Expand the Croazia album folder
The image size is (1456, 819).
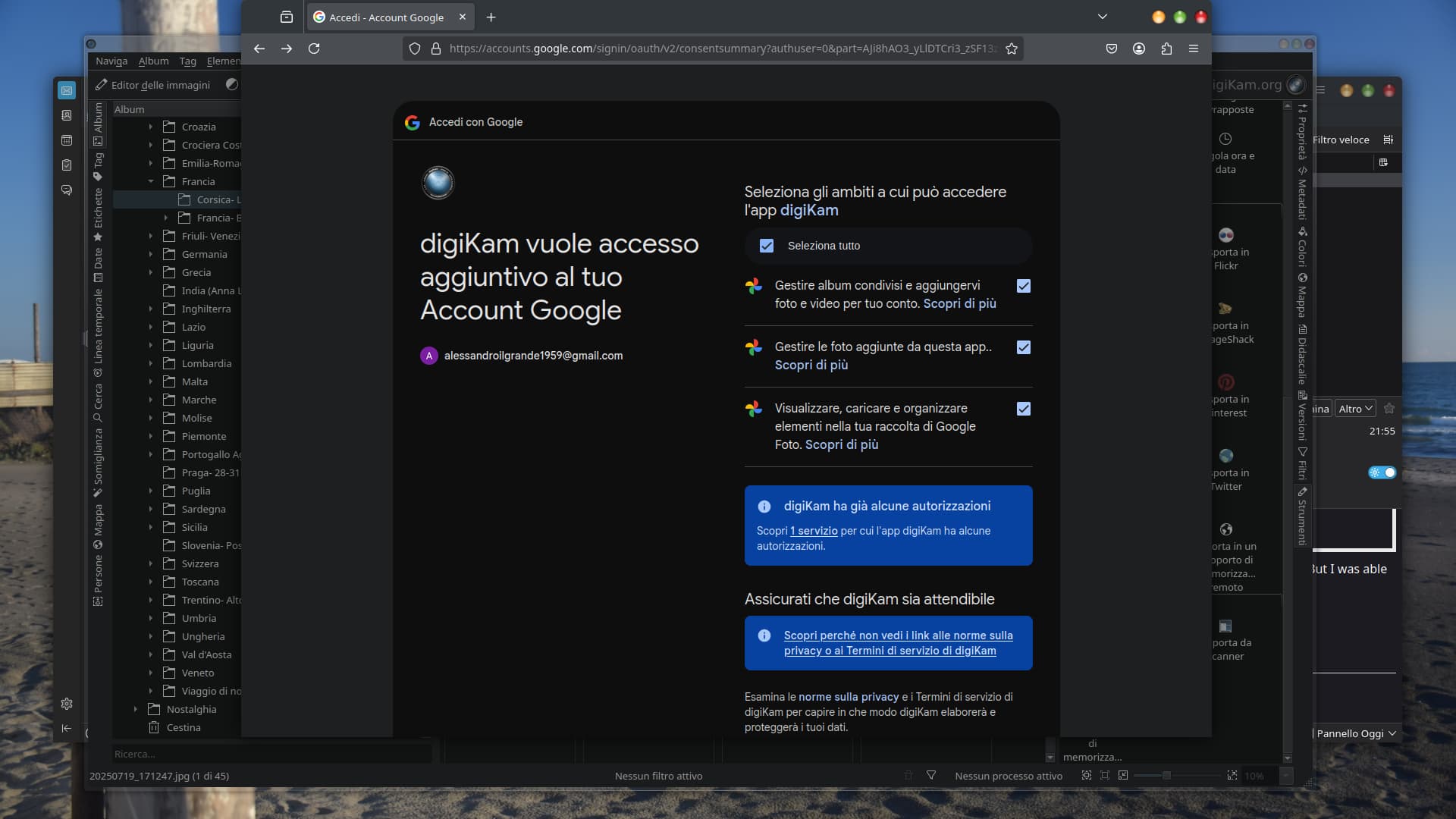[151, 127]
